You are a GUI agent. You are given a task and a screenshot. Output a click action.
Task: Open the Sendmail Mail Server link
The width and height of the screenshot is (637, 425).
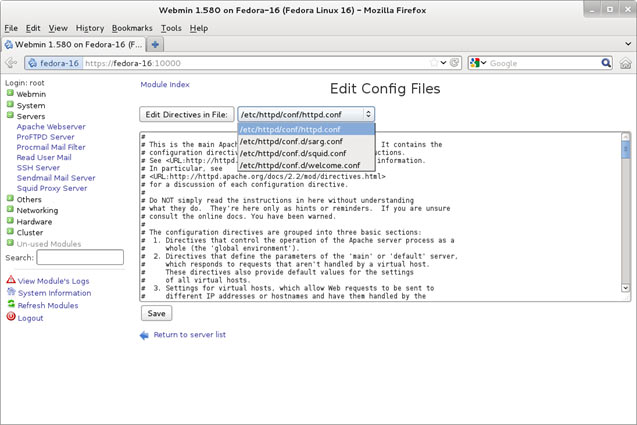tap(56, 178)
